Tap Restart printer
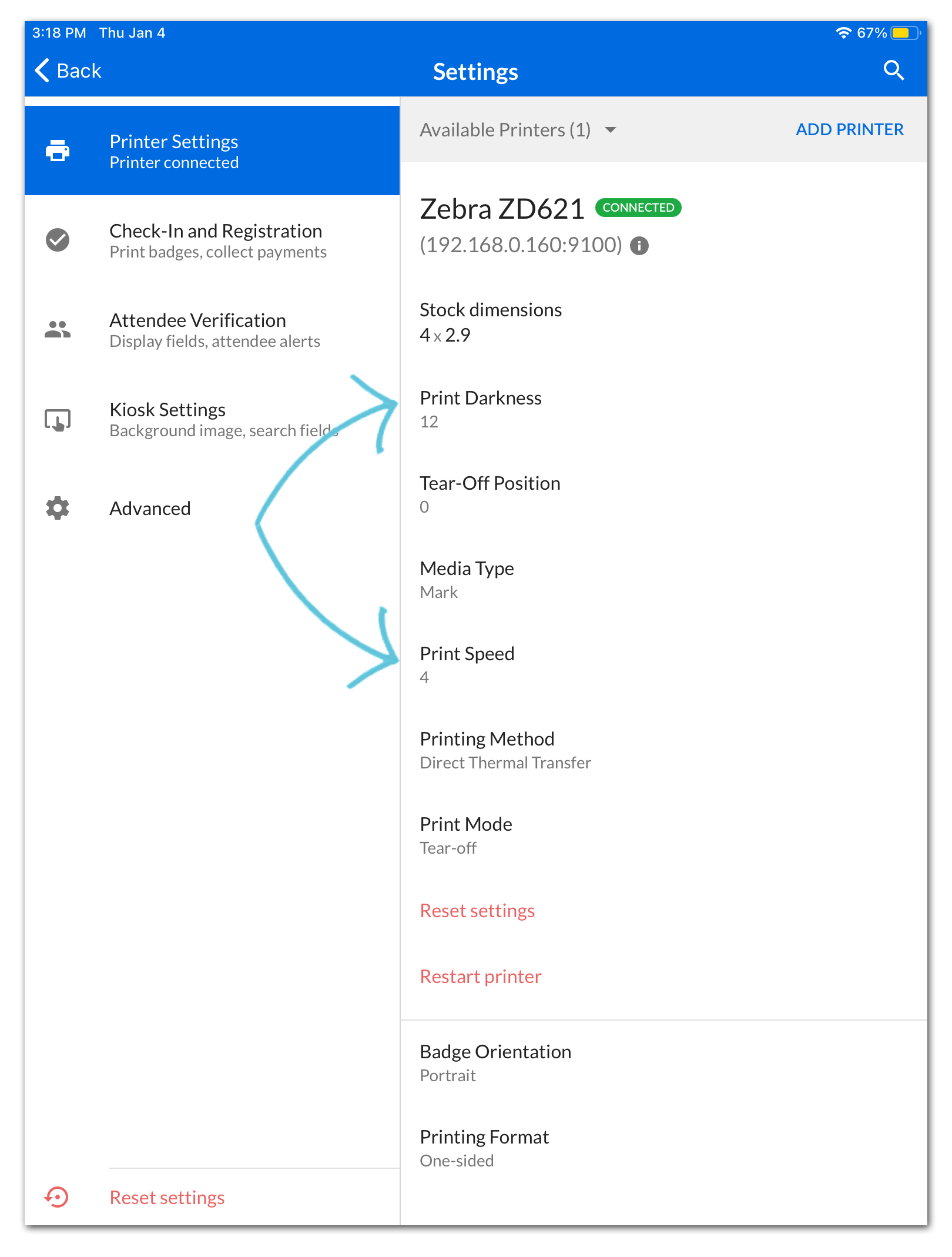 point(481,977)
